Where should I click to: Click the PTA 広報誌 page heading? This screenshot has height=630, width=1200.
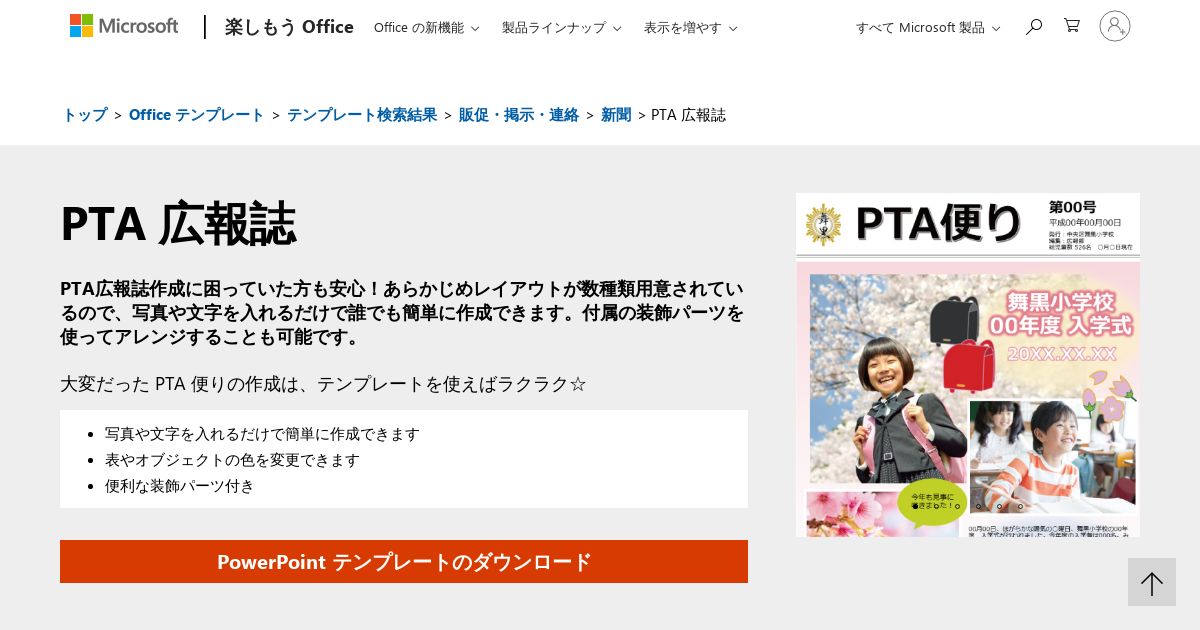point(178,223)
